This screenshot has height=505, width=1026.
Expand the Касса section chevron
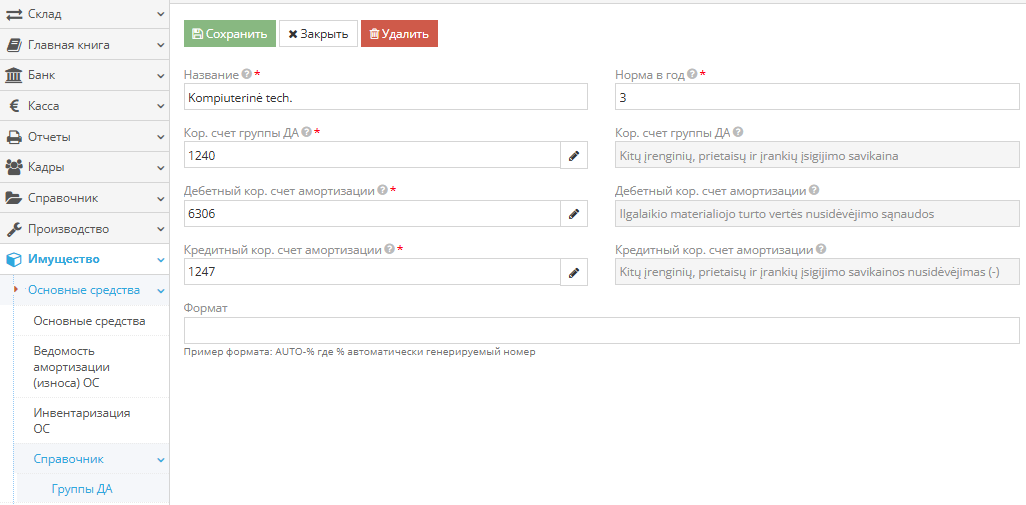(x=161, y=106)
